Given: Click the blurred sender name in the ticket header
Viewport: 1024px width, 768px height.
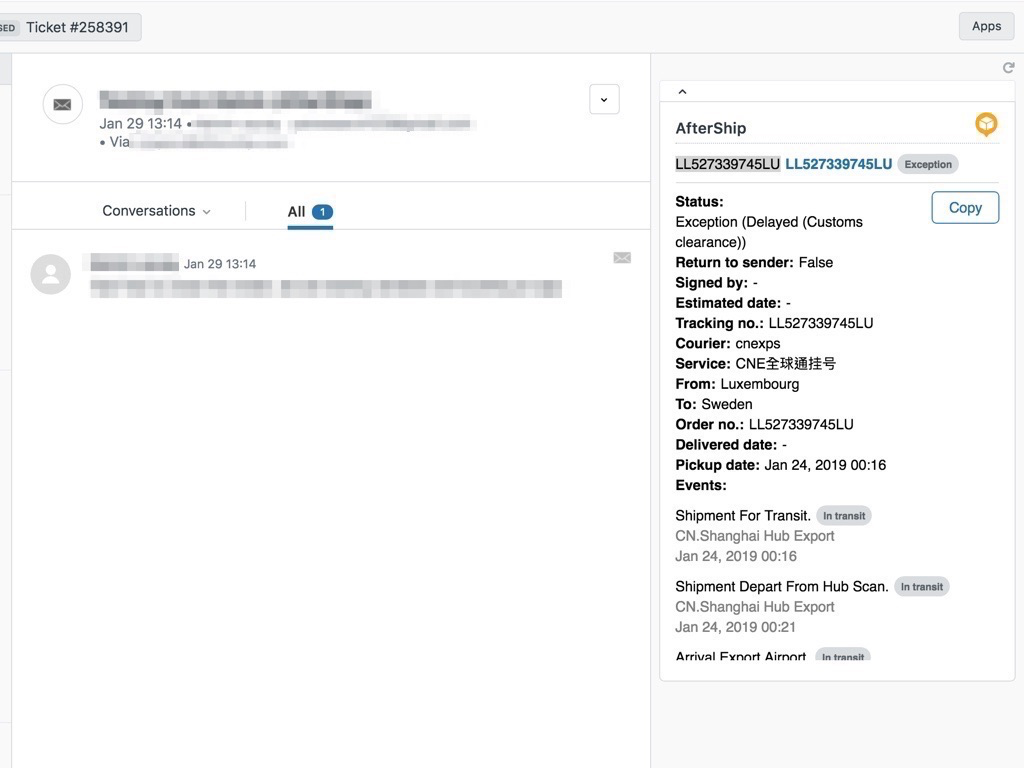Looking at the screenshot, I should click(x=235, y=101).
